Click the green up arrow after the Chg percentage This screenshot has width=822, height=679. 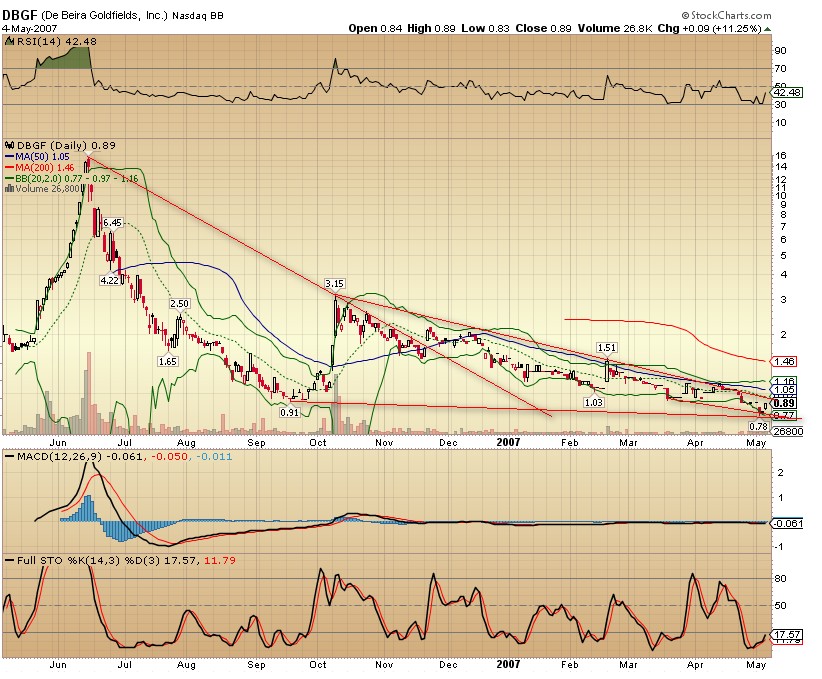pyautogui.click(x=768, y=29)
